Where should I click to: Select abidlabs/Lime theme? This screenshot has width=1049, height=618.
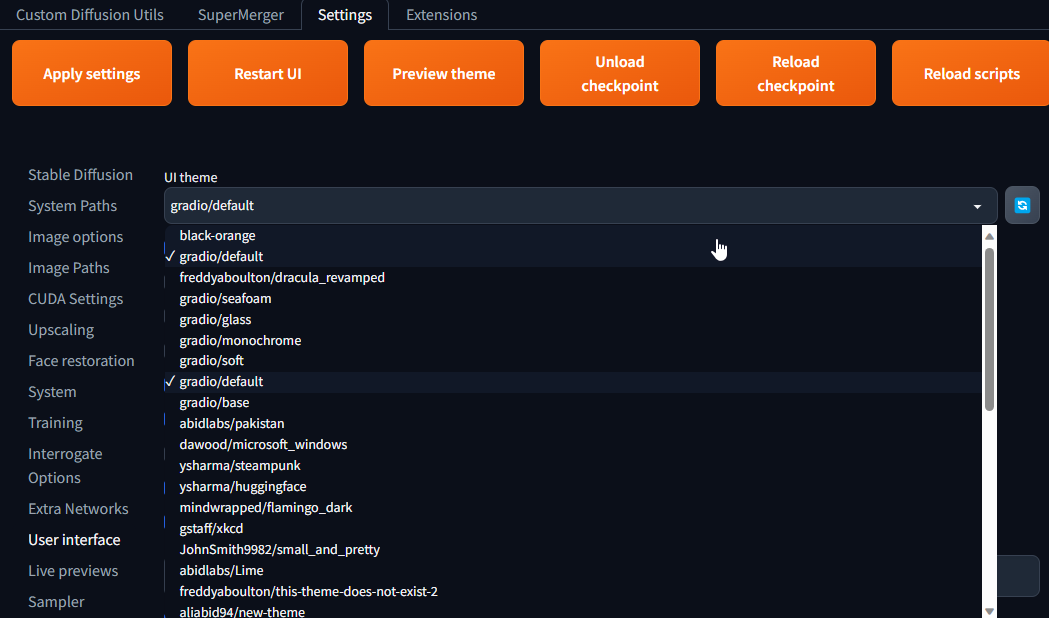(573, 571)
